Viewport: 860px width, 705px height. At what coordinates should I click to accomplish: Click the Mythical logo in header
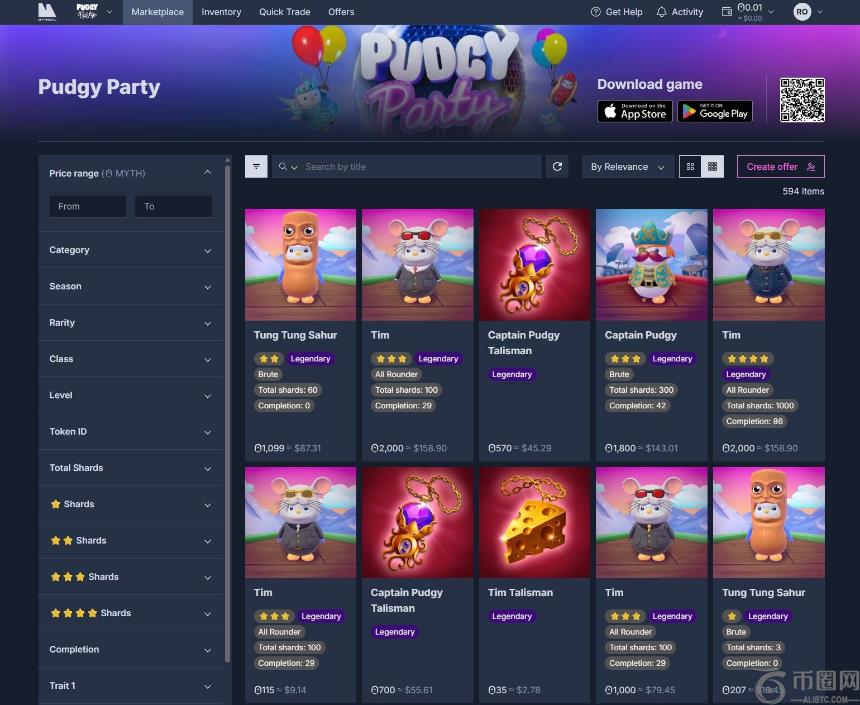coord(47,12)
